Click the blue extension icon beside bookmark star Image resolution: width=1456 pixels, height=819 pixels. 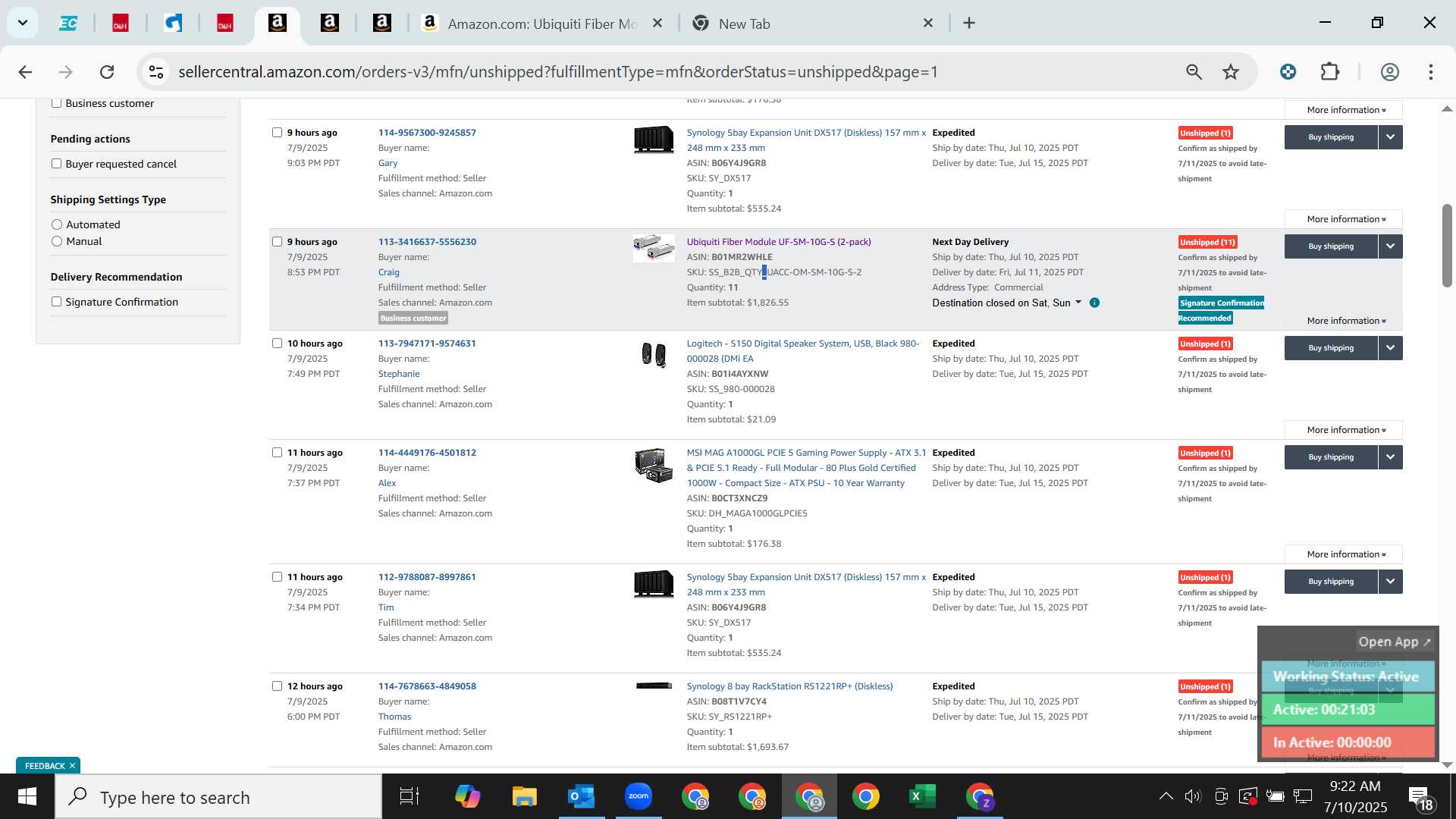pos(1288,72)
